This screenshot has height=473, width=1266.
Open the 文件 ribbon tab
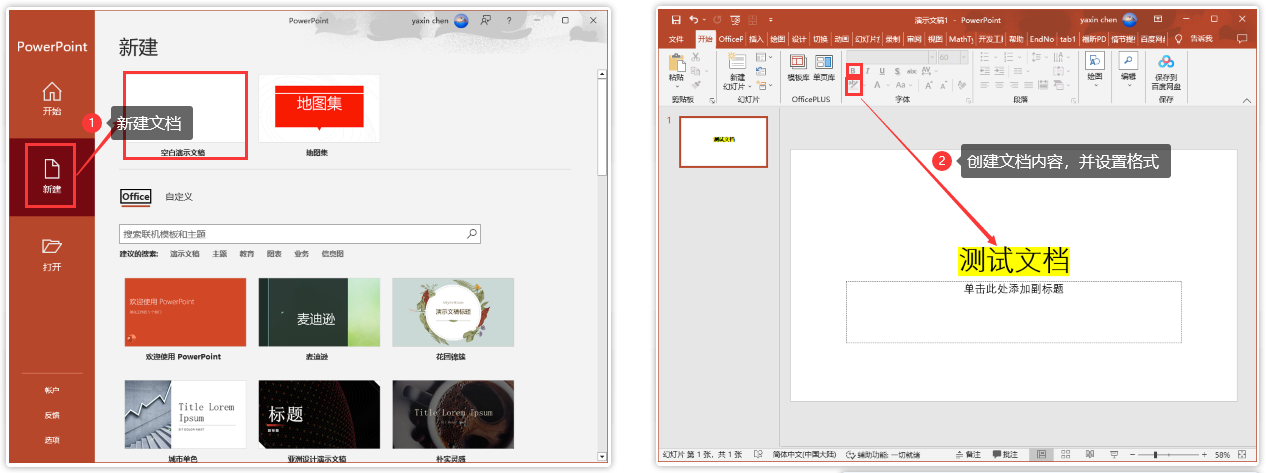click(676, 39)
